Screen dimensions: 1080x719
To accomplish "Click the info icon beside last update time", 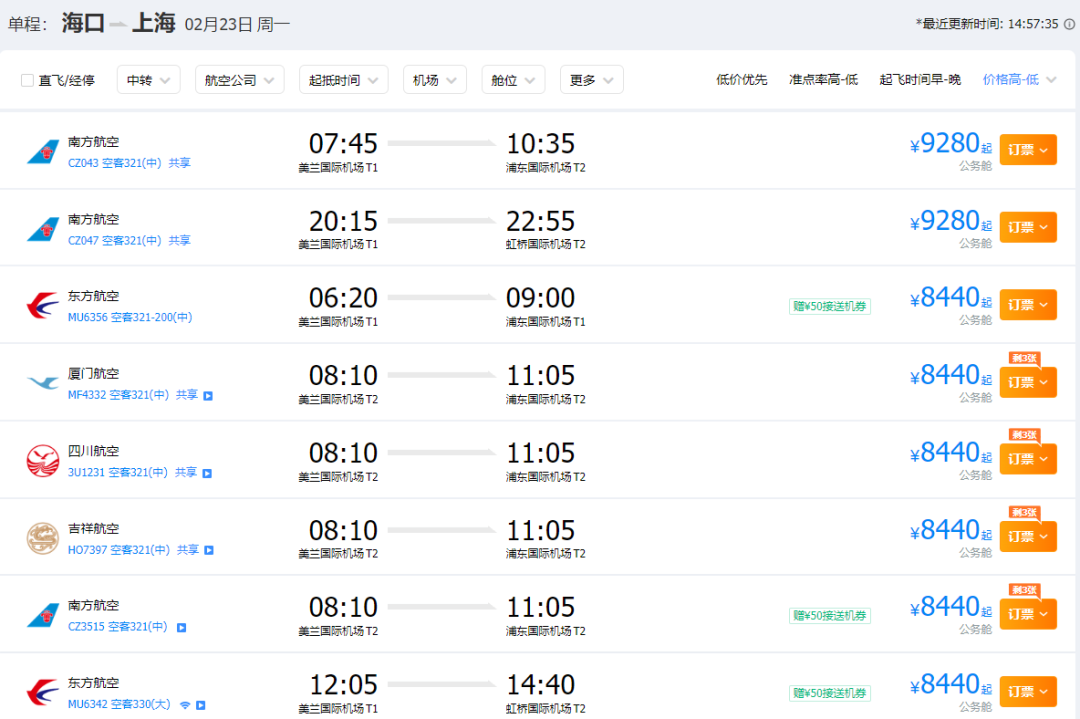I will coord(1069,24).
